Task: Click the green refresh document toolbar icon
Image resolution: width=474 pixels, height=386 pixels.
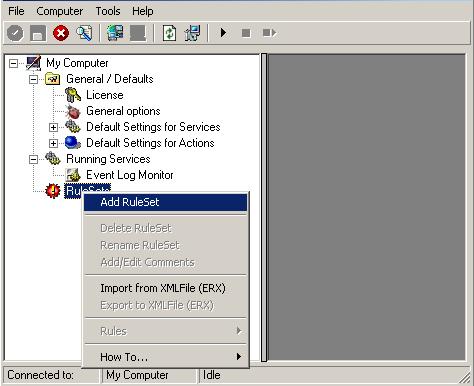Action: coord(169,33)
